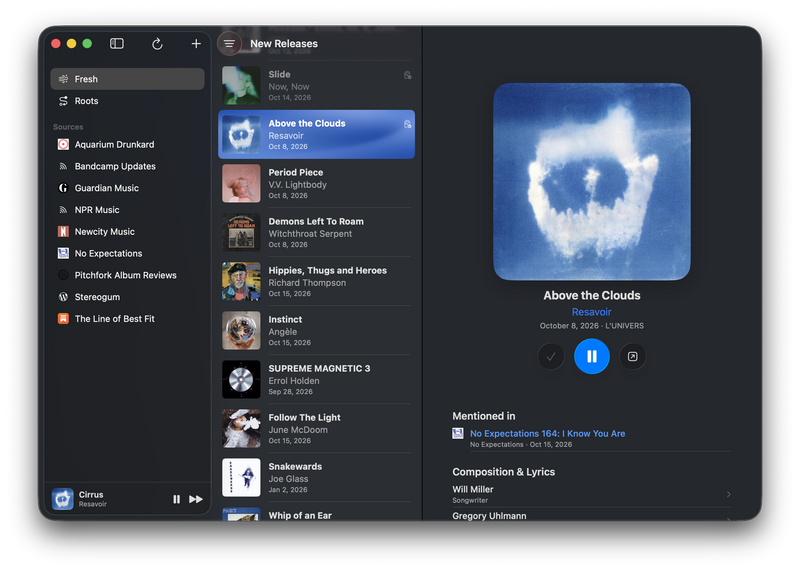Select Period Piece by V.V. Lightbody
800x571 pixels.
[316, 184]
